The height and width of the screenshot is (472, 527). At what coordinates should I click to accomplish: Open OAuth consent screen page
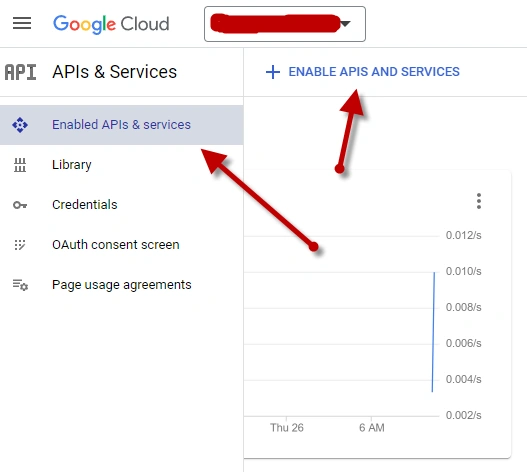[121, 245]
